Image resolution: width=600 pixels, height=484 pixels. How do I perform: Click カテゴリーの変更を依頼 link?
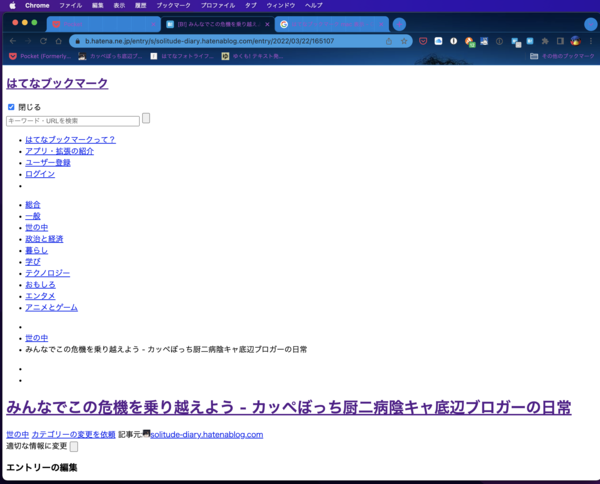pos(73,435)
